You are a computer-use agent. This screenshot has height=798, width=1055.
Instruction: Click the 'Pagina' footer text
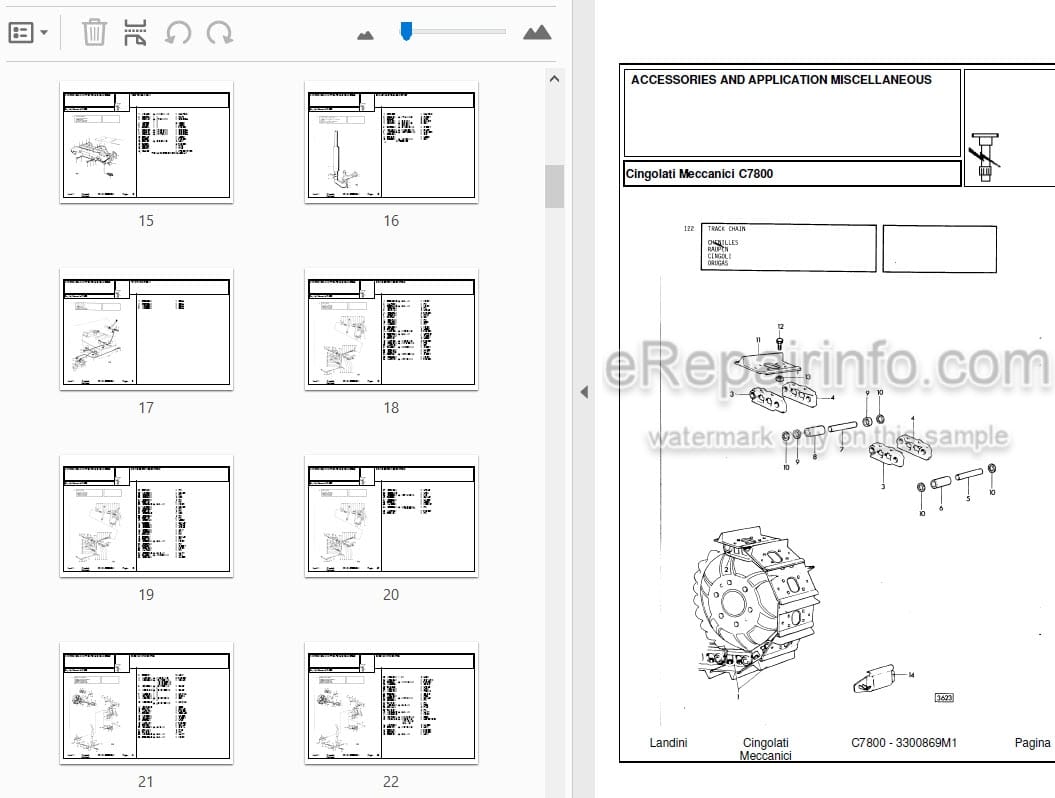tap(1032, 743)
